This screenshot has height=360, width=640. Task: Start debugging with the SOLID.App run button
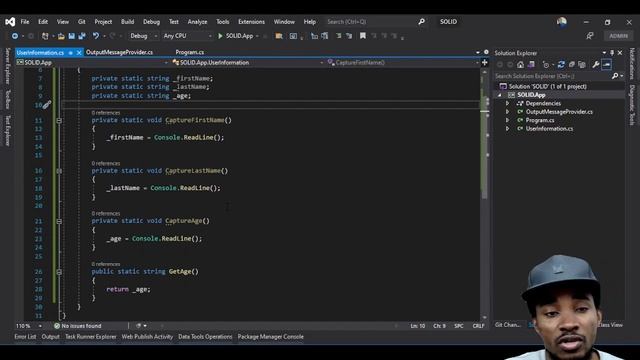[x=236, y=36]
